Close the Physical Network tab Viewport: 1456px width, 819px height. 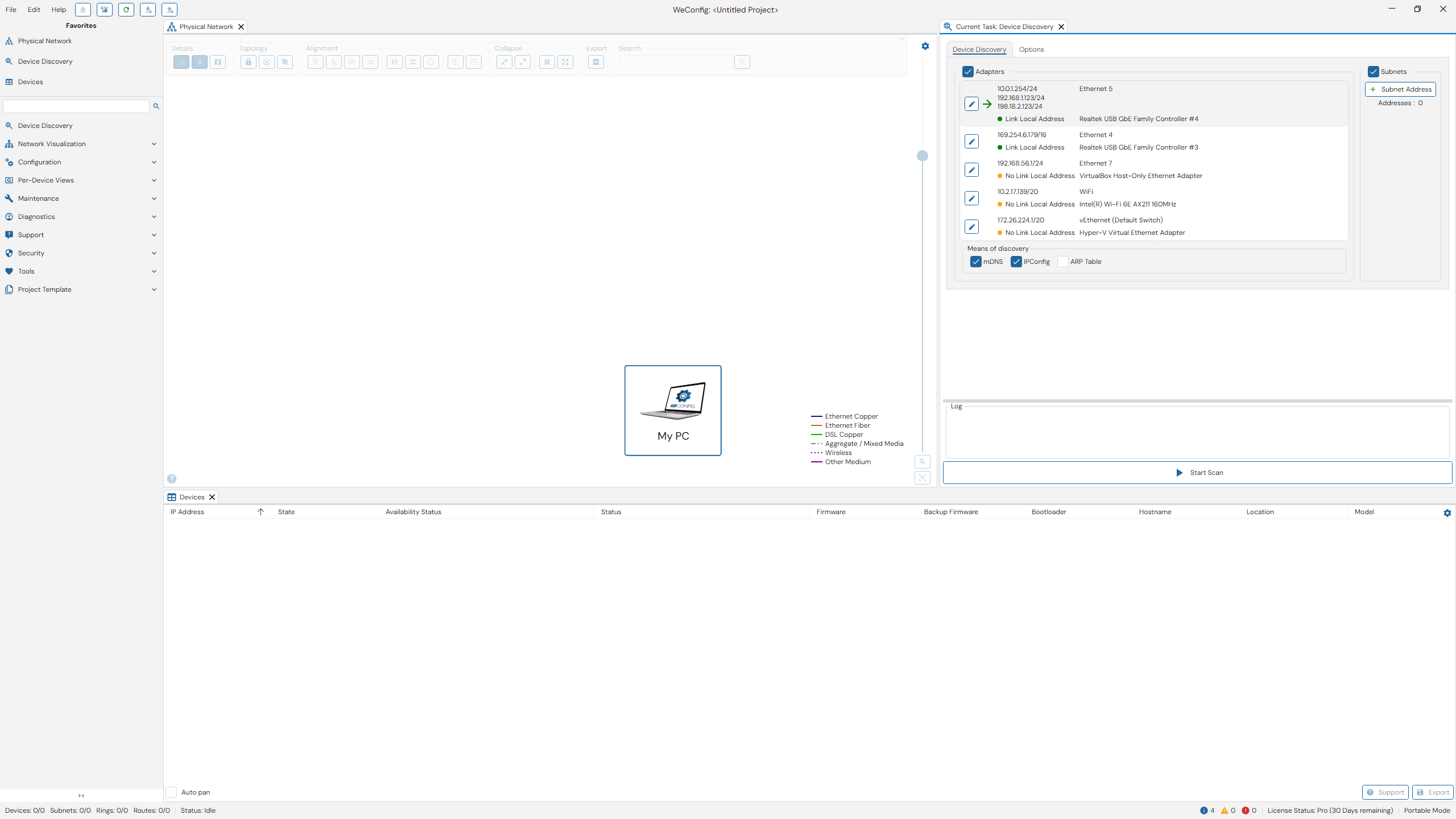241,27
